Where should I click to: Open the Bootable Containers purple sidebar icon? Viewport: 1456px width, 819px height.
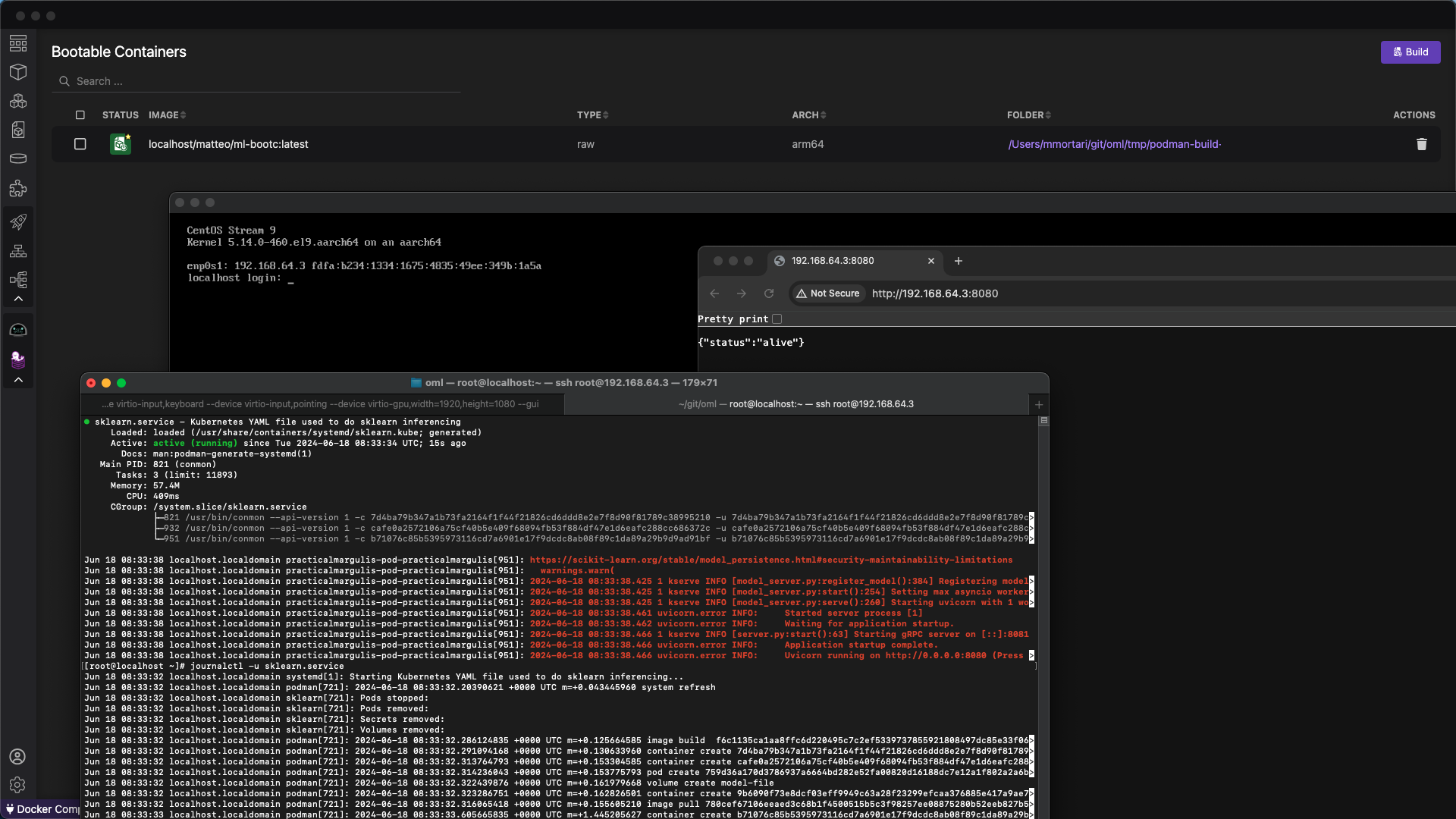coord(18,359)
